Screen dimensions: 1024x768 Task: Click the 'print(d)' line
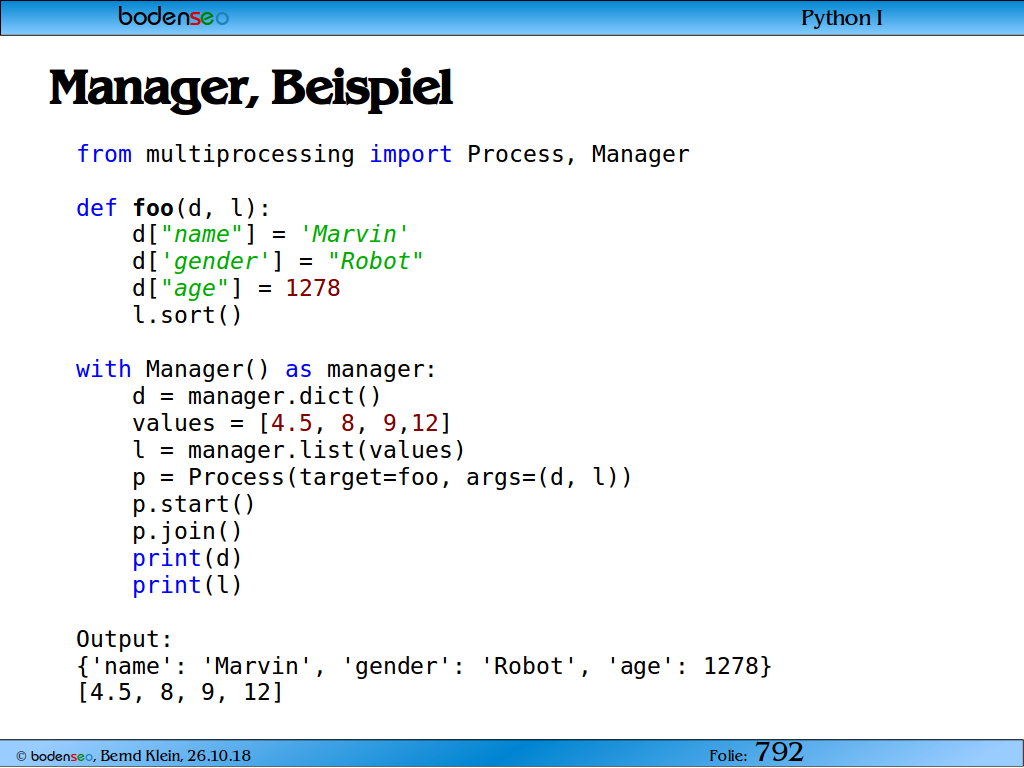pos(187,558)
